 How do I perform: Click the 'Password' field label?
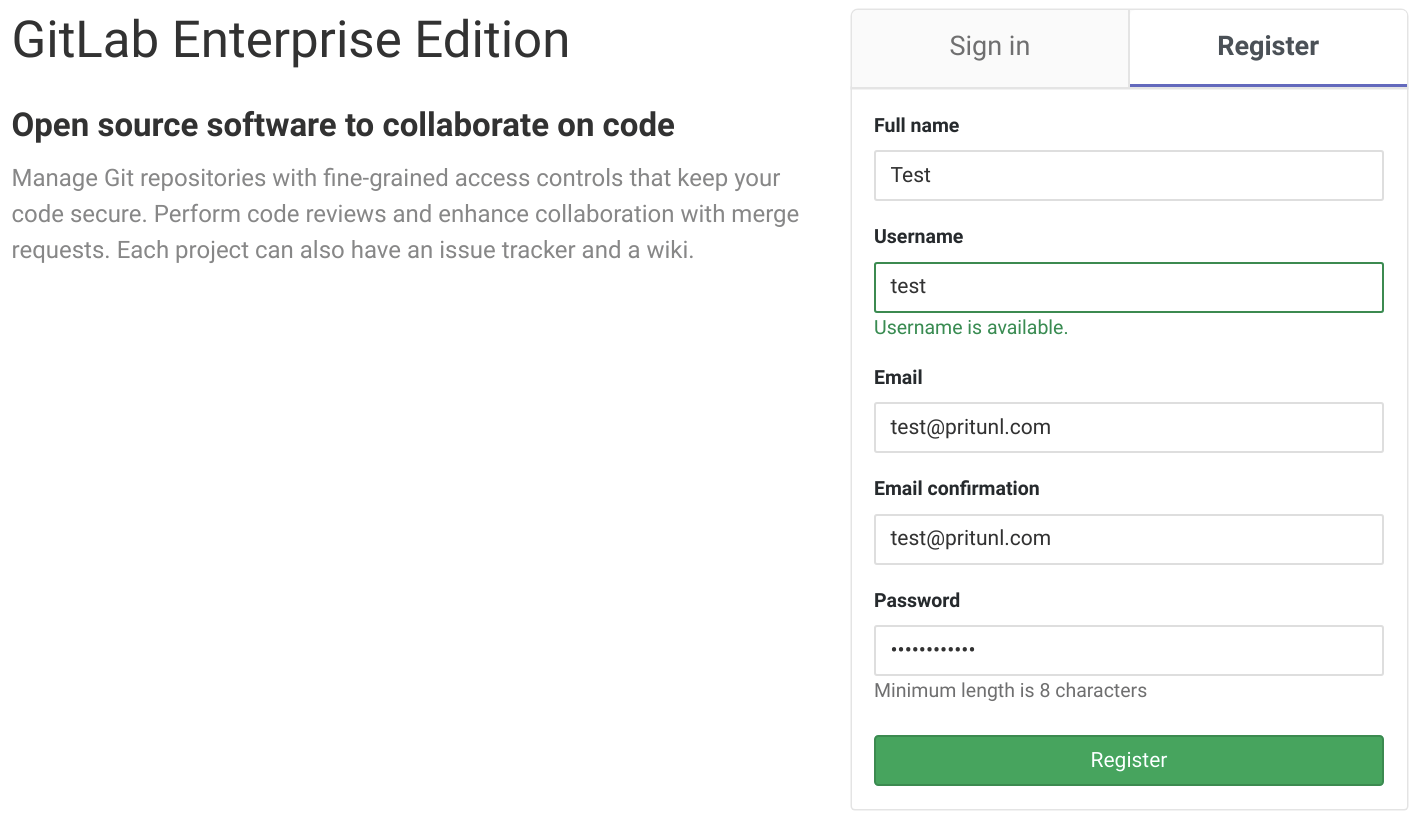coord(916,600)
